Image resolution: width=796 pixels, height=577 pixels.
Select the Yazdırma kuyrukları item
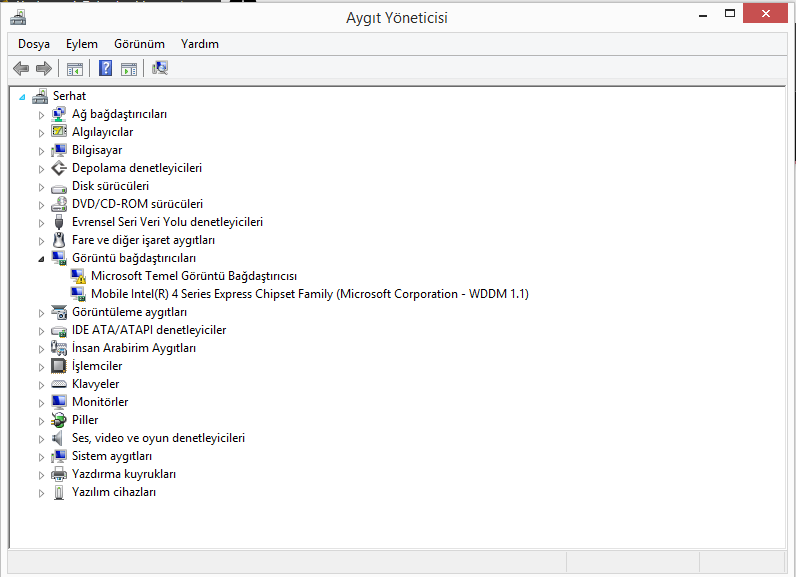coord(124,474)
